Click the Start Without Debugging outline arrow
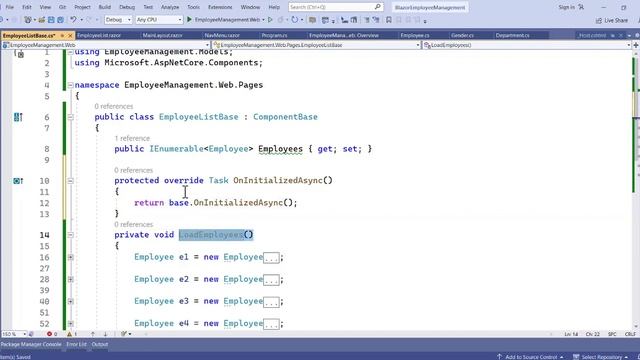The width and height of the screenshot is (640, 360). point(270,20)
